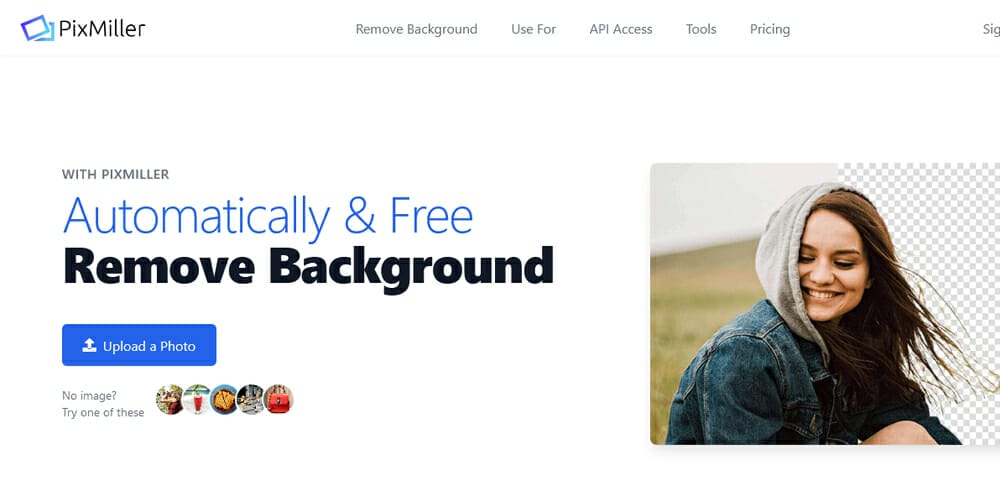The height and width of the screenshot is (500, 1000).
Task: Pick the french fries sample image
Action: 224,399
